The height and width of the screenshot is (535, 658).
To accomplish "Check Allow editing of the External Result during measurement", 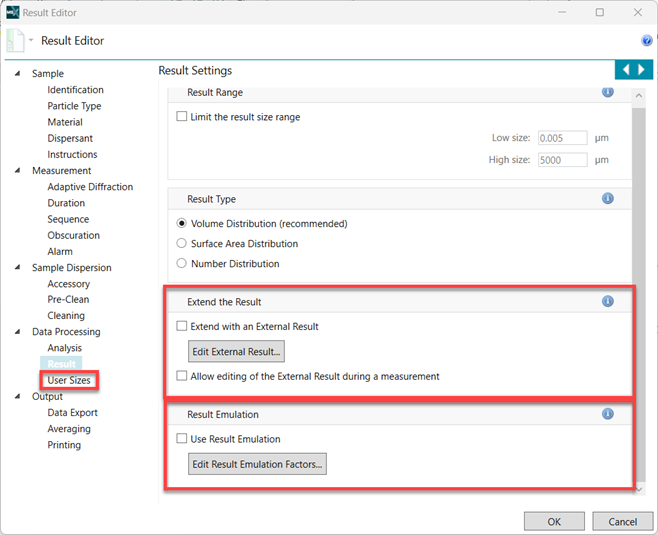I will 181,376.
